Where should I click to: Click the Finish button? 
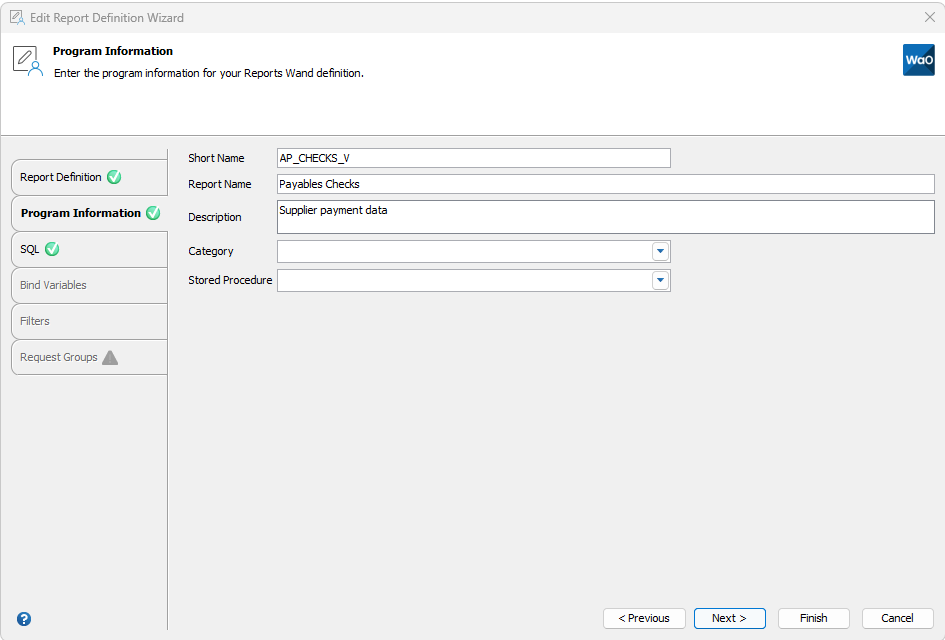coord(813,618)
